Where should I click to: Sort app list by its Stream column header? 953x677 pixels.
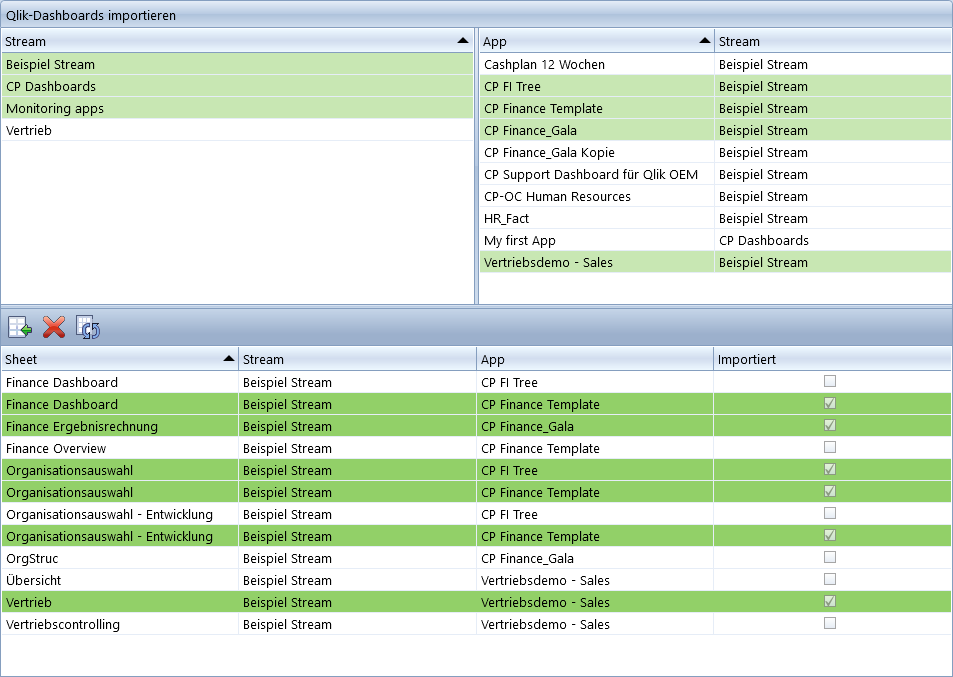tap(833, 41)
